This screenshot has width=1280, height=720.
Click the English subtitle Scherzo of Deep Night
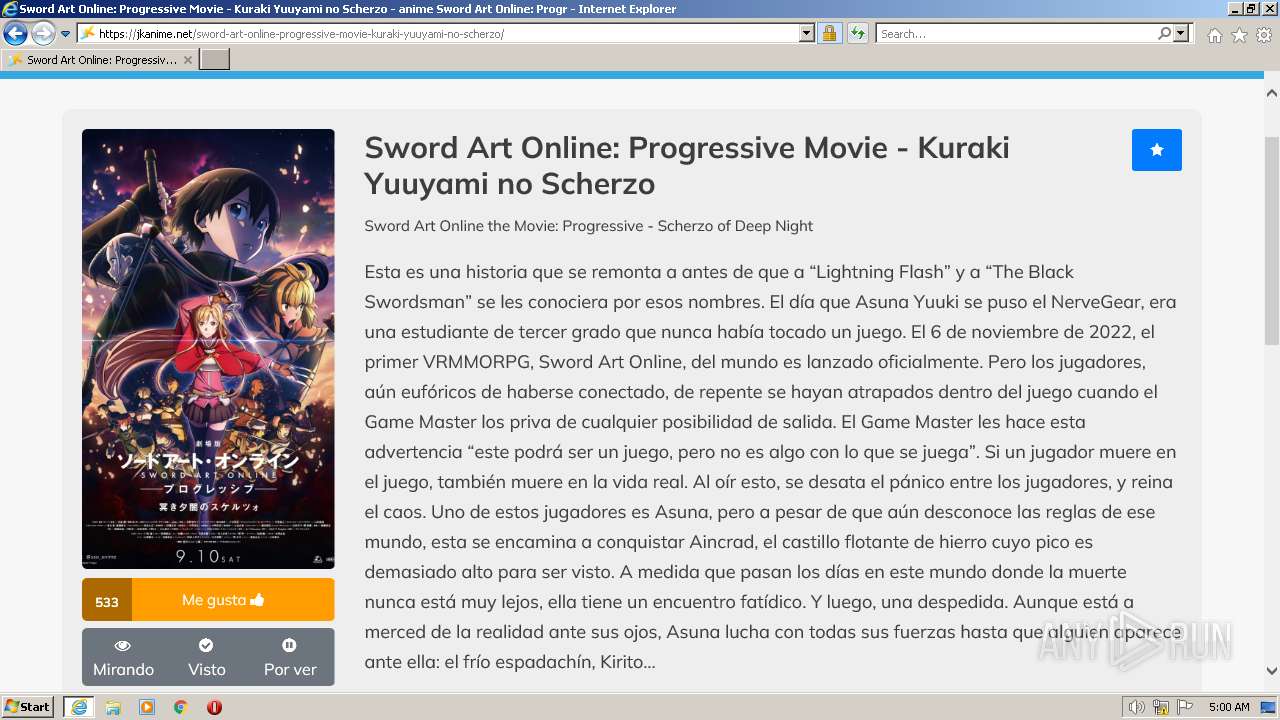coord(588,226)
